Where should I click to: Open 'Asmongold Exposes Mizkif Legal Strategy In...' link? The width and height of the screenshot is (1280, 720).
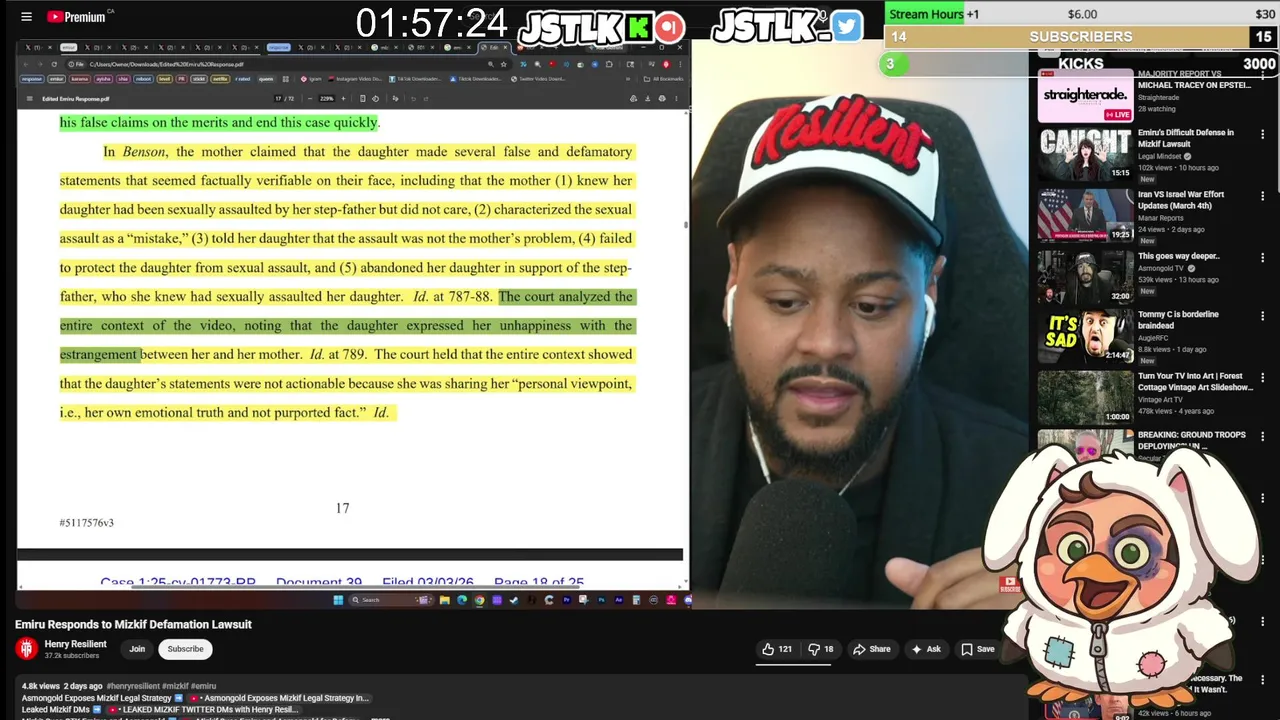pos(279,698)
